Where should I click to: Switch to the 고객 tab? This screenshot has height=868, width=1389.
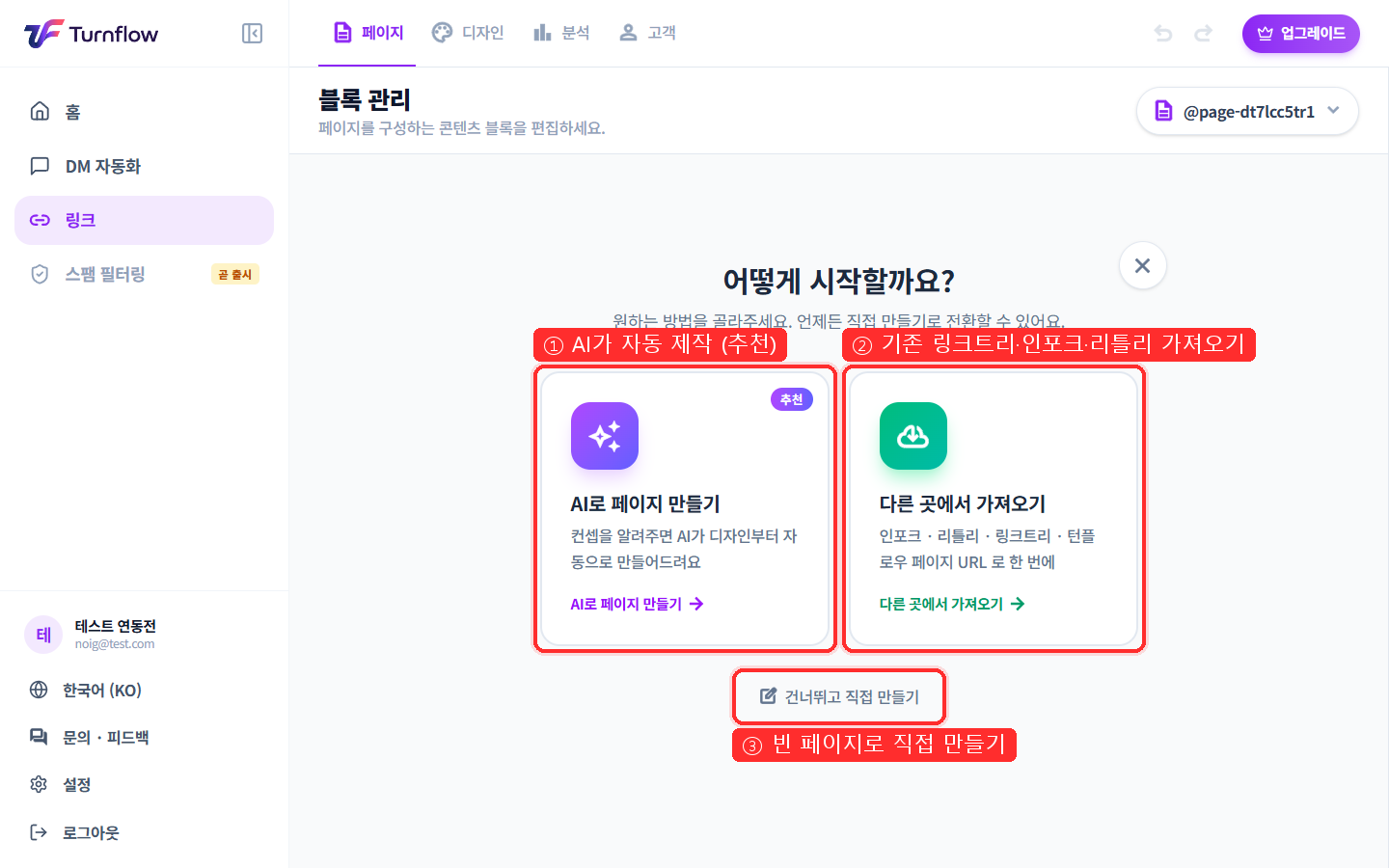pos(647,33)
